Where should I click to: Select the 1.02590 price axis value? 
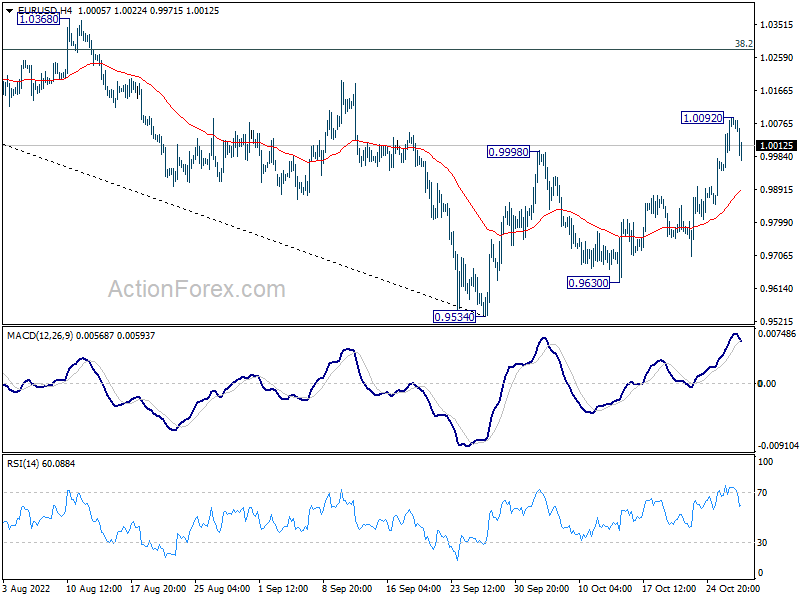(777, 58)
